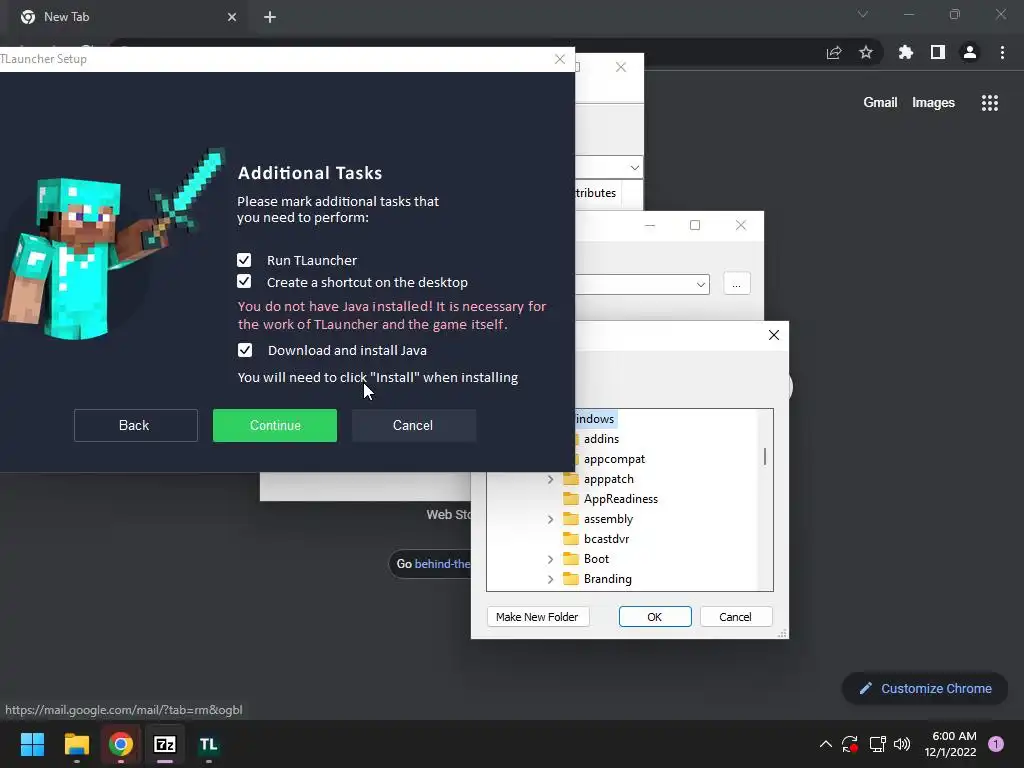Click the Chrome taskbar icon
This screenshot has width=1024, height=768.
(x=121, y=744)
